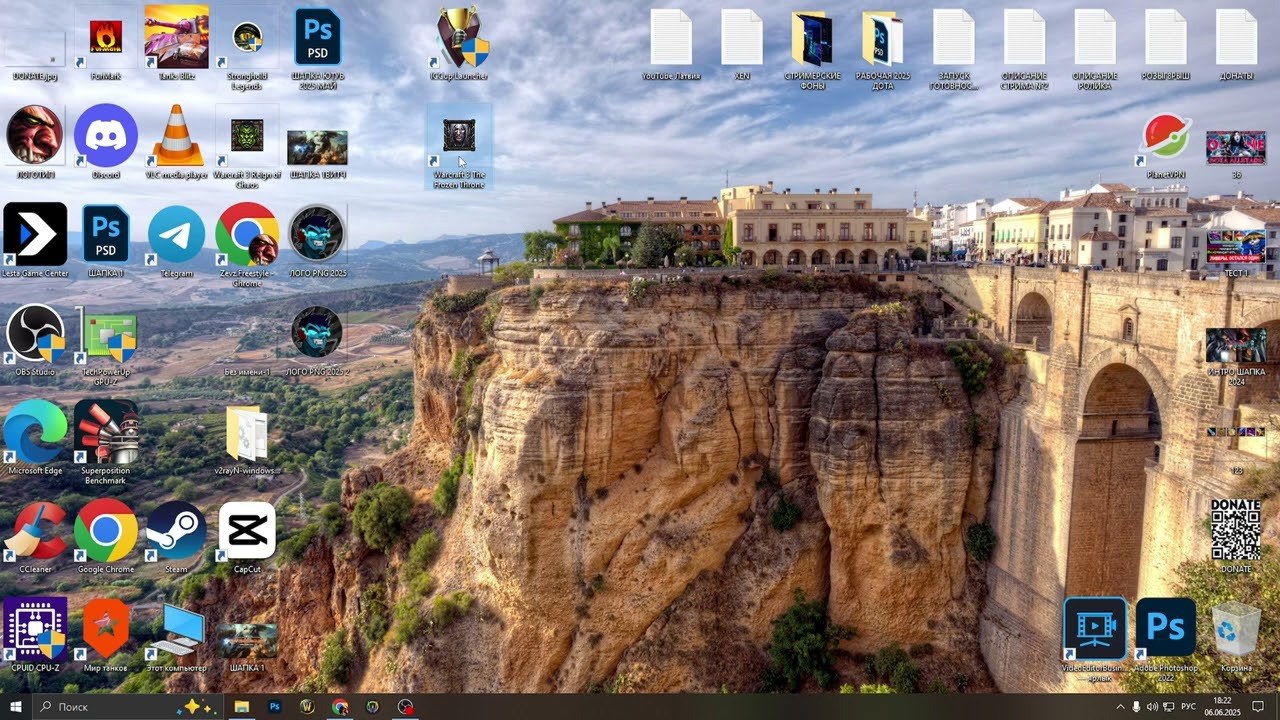Open Steam from the desktop
This screenshot has height=720, width=1280.
click(x=176, y=537)
